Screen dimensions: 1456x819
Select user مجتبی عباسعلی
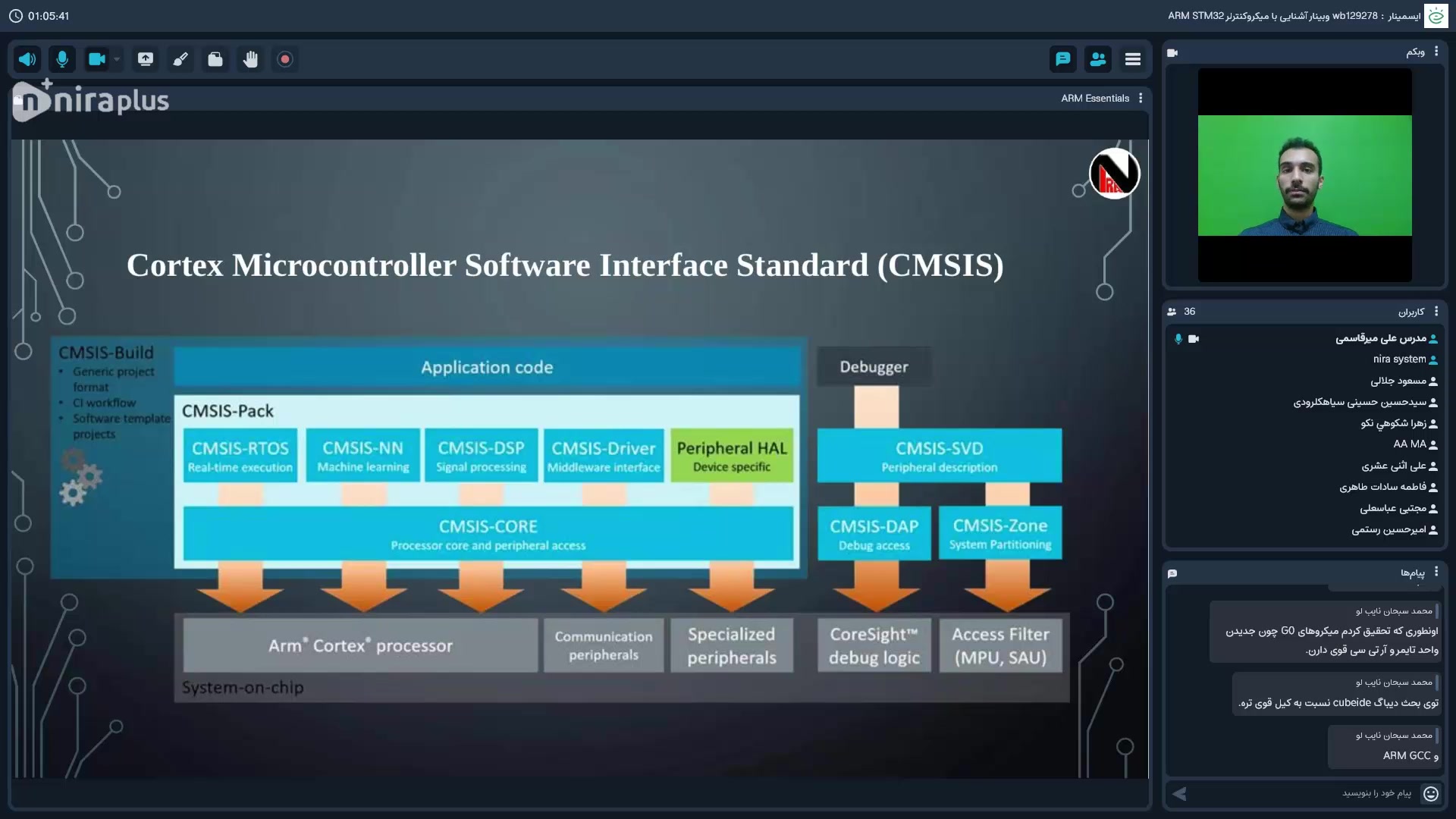pos(1304,508)
